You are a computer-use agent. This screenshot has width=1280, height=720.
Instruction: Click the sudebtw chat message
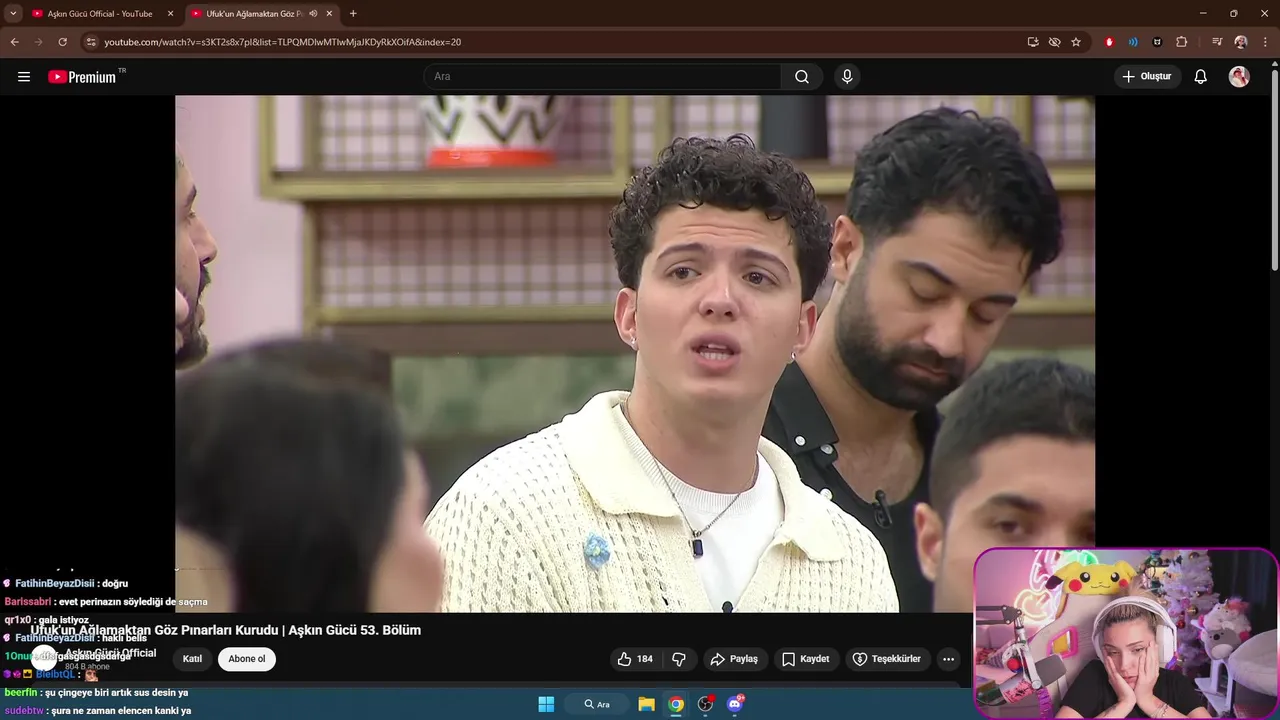(x=98, y=711)
